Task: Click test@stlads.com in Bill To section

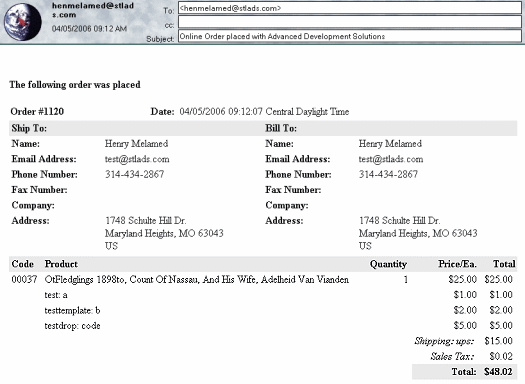Action: point(391,159)
